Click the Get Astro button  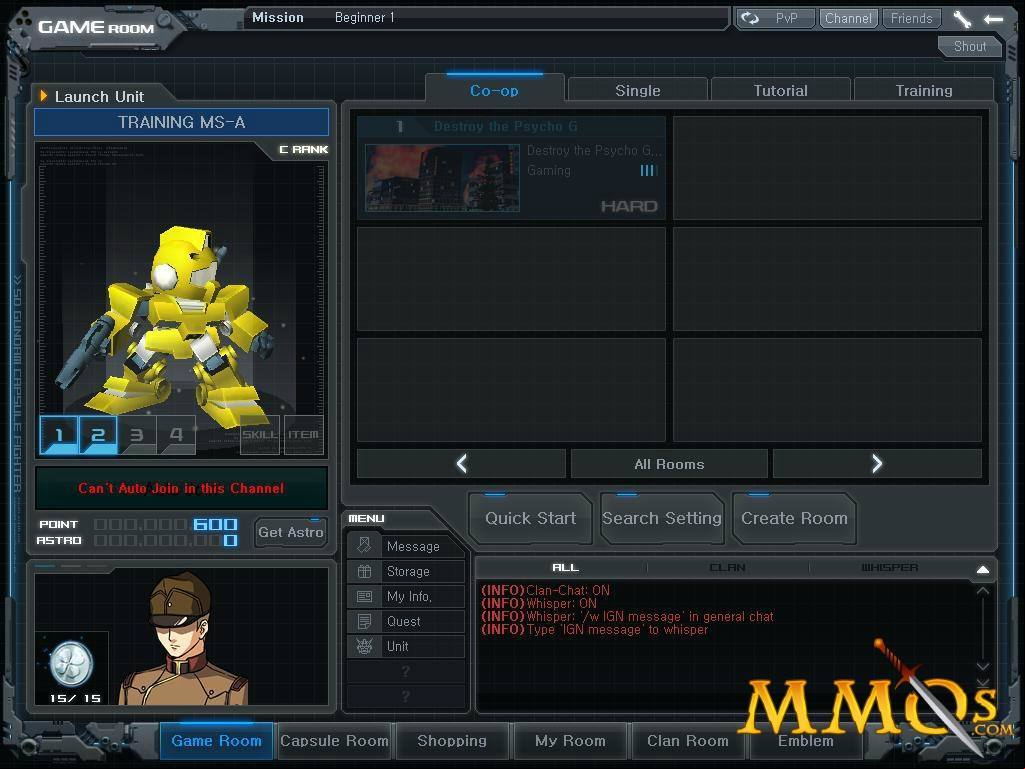(291, 532)
